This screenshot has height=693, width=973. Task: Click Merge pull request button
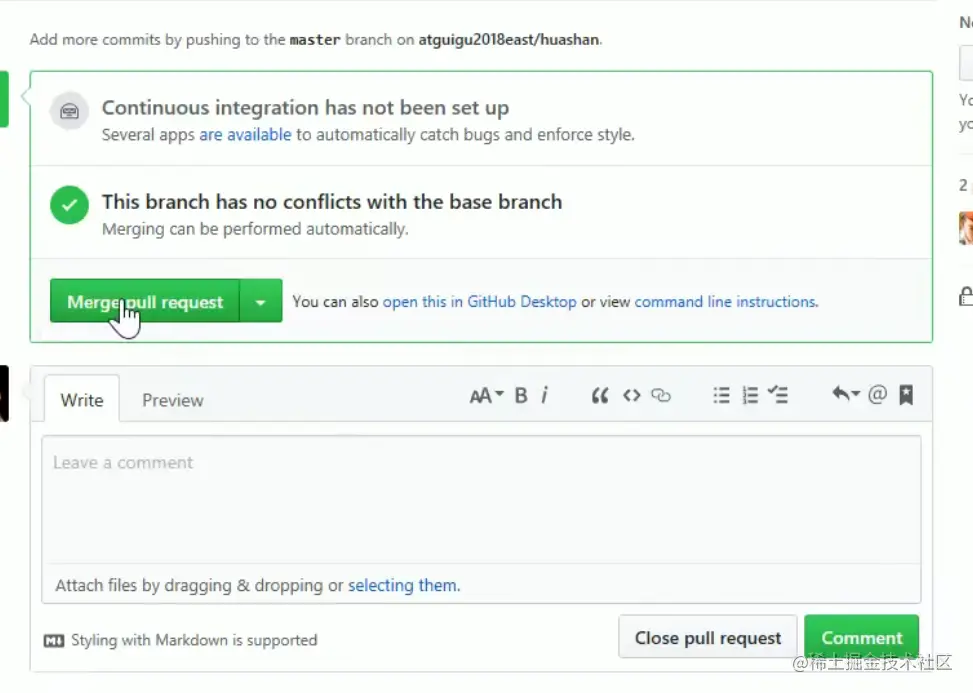[145, 301]
